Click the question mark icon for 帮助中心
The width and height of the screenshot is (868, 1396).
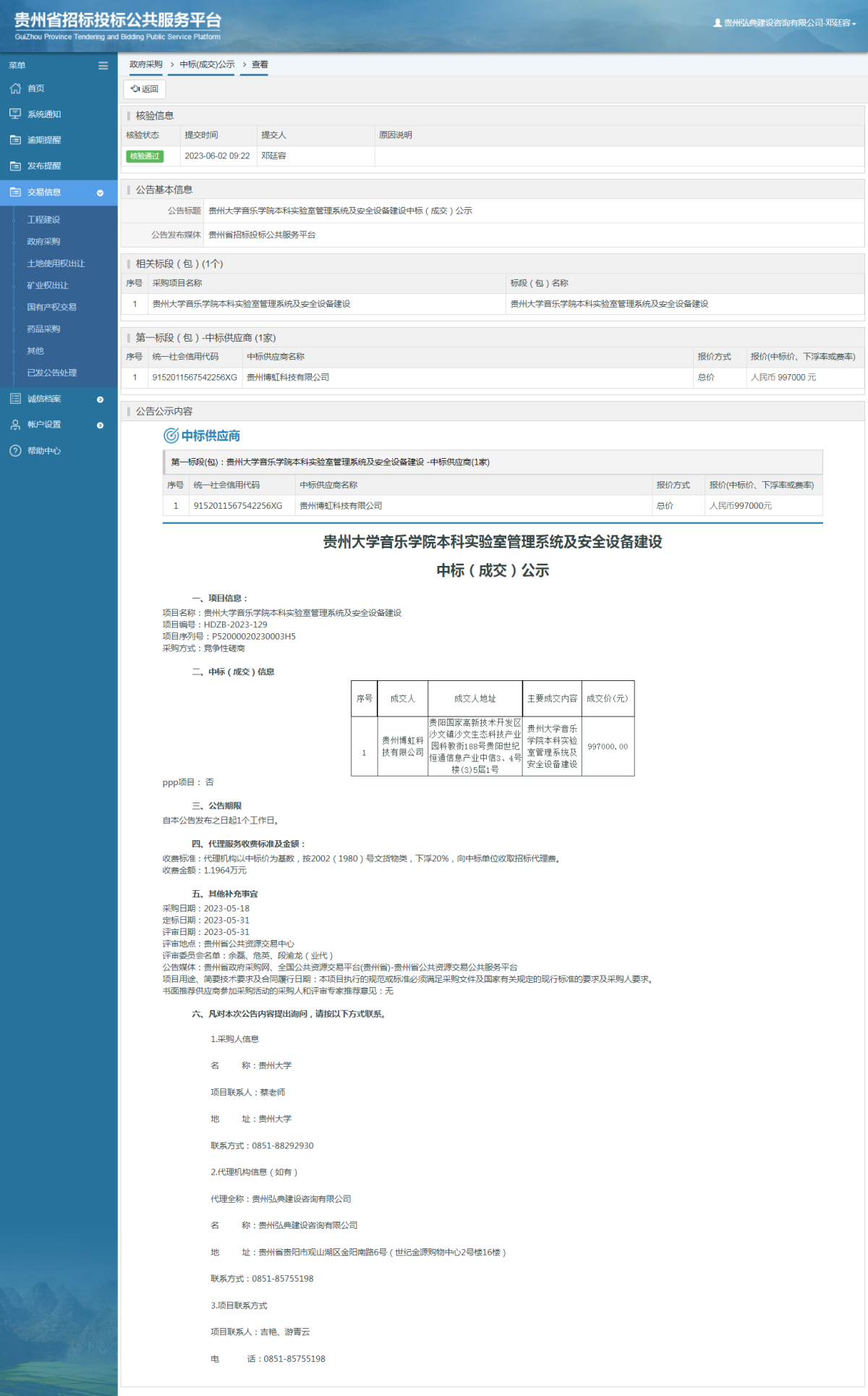tap(15, 451)
